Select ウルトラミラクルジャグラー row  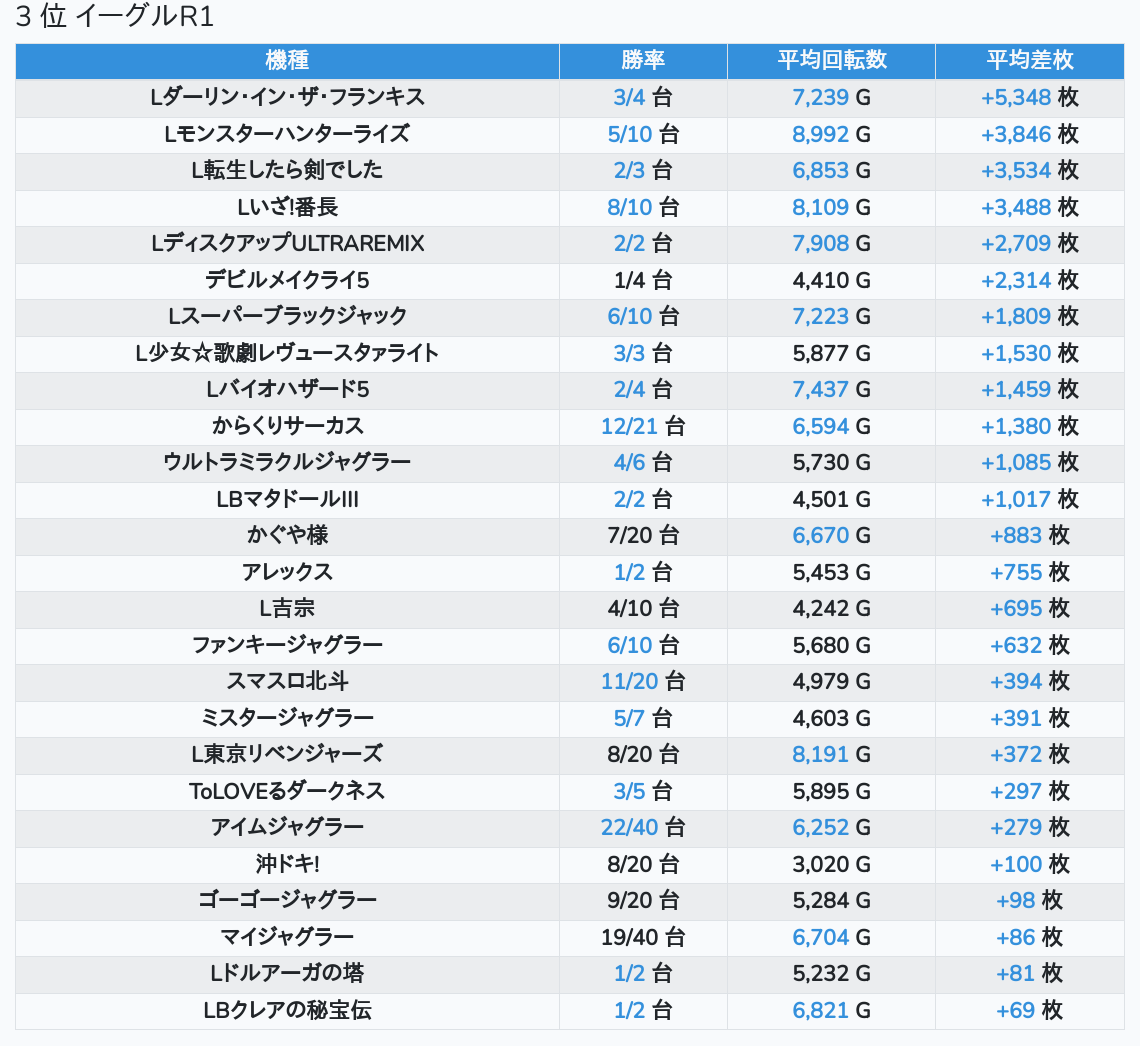287,462
